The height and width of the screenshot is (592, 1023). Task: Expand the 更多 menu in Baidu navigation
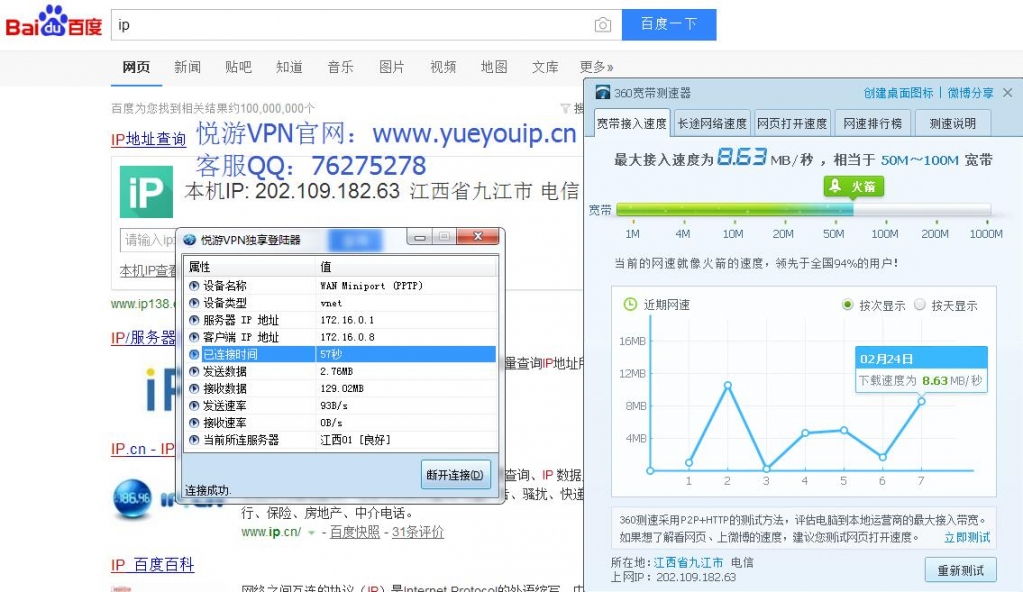[596, 67]
